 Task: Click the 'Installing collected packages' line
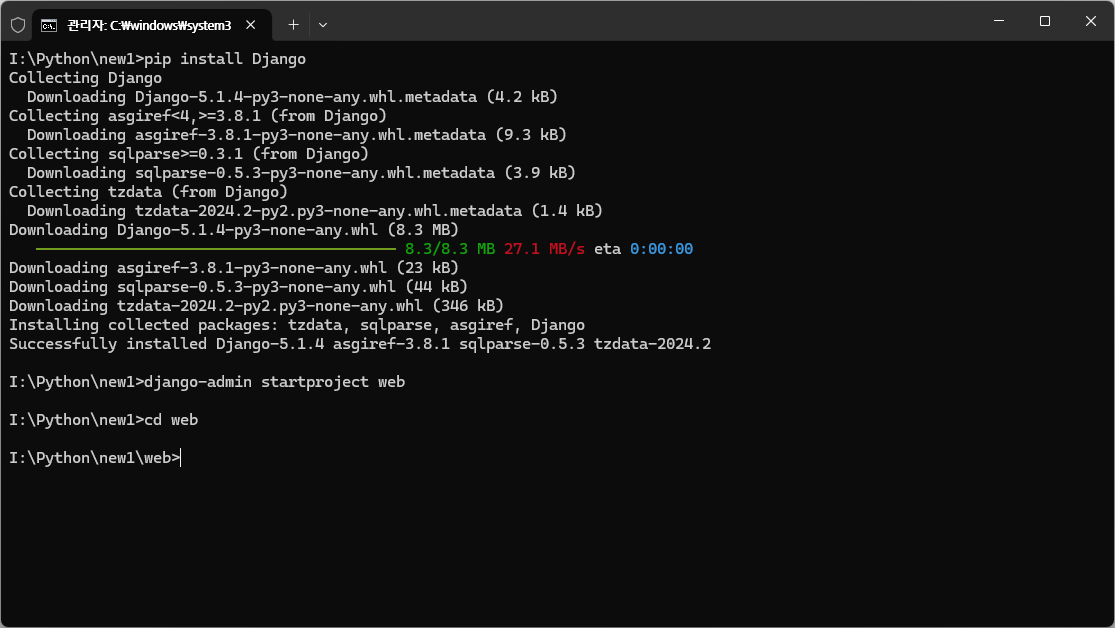[x=297, y=325]
